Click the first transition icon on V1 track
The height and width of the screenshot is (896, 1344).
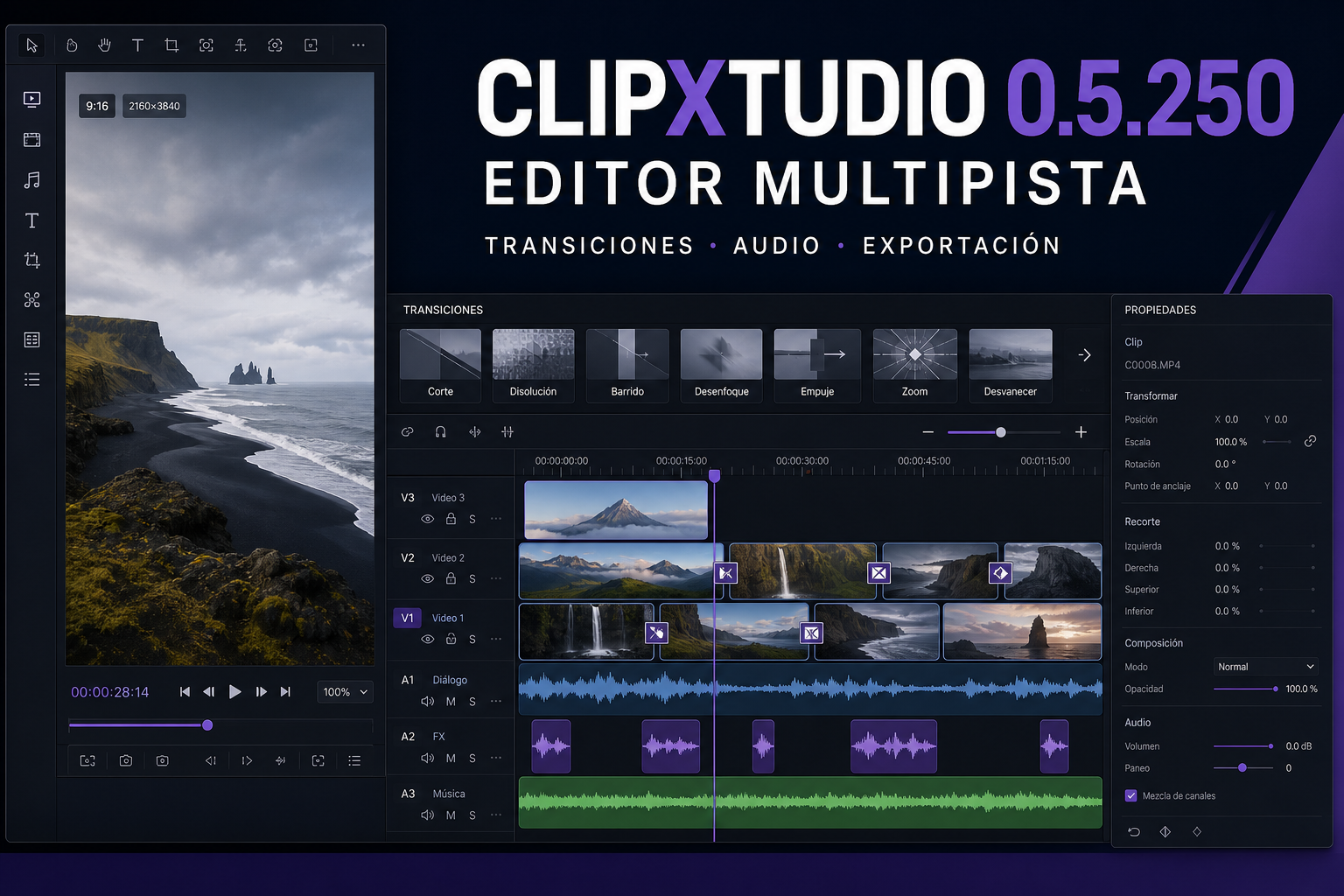click(x=656, y=633)
